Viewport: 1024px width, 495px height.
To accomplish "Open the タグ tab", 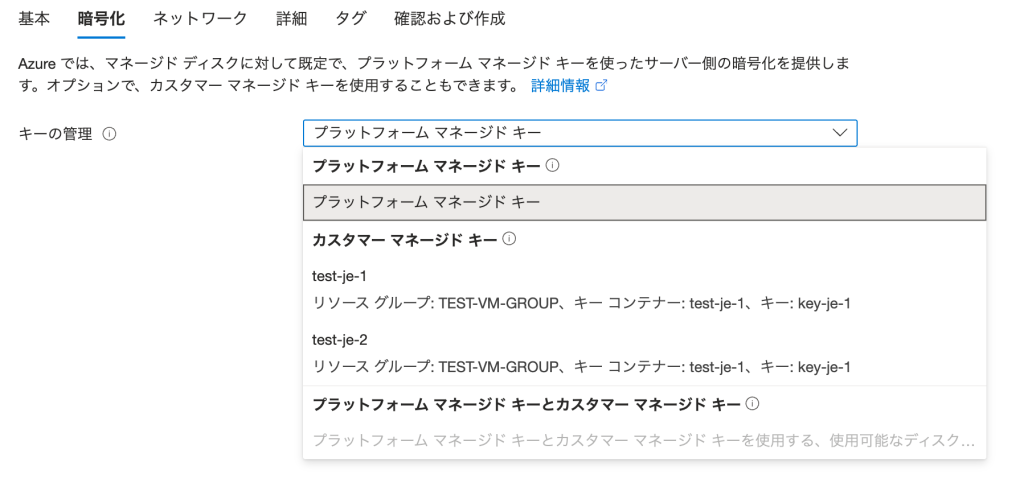I will coord(351,18).
